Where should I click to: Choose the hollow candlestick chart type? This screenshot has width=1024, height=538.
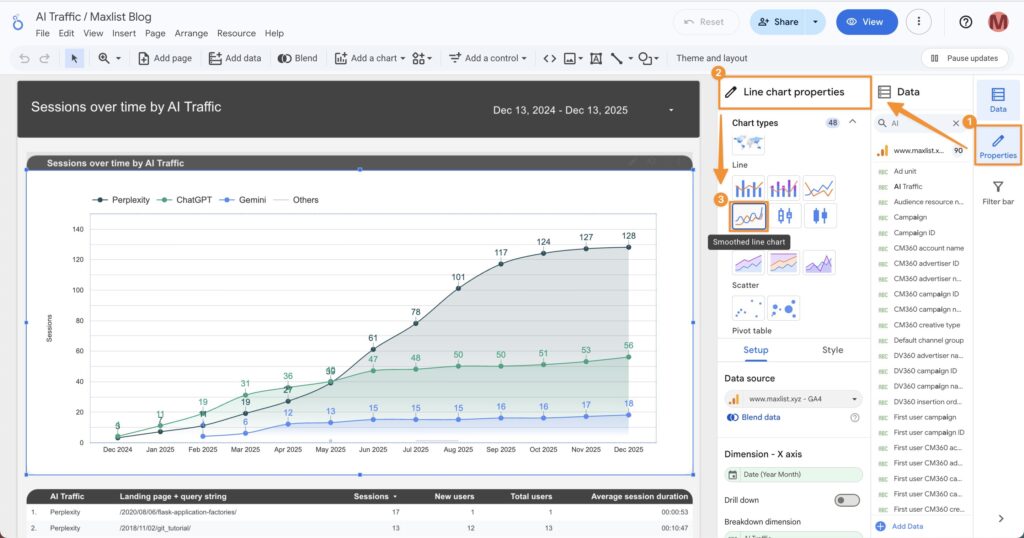[784, 215]
